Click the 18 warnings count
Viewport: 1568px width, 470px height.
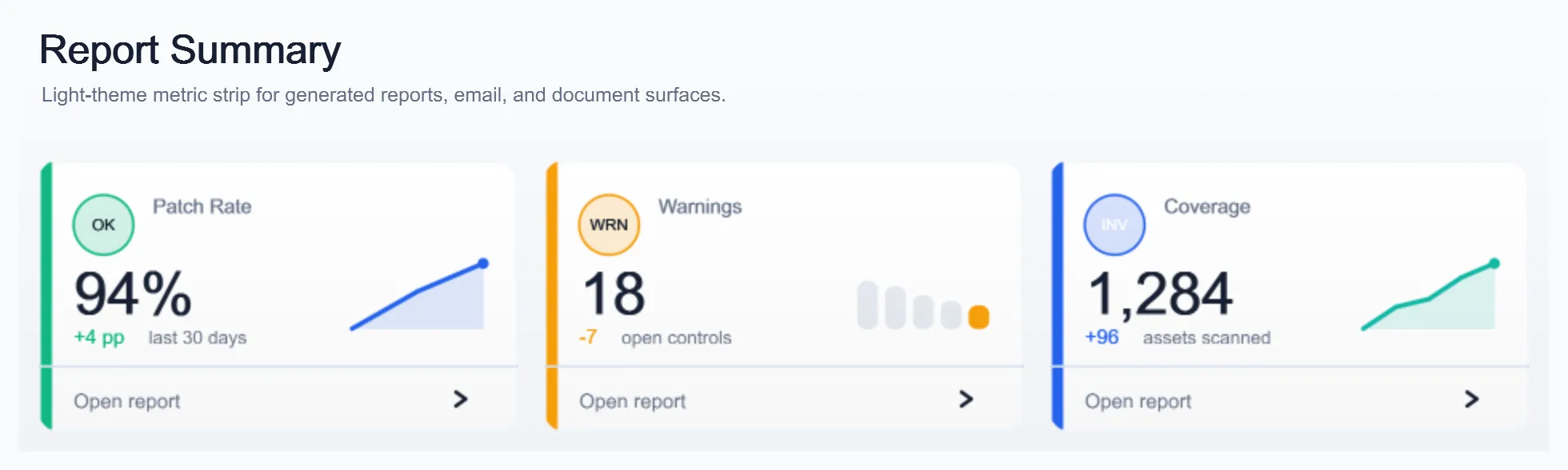[613, 293]
